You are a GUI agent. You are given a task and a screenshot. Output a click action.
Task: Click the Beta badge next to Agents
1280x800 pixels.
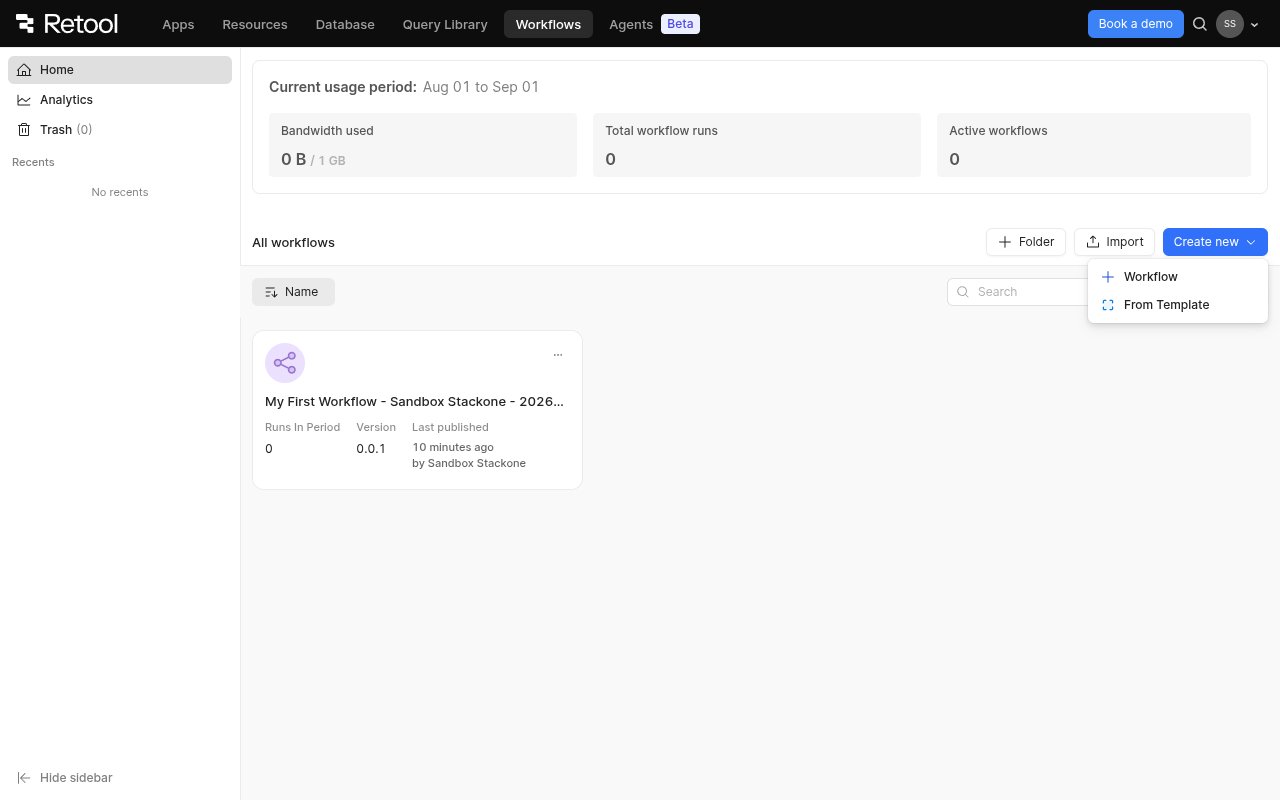(680, 24)
